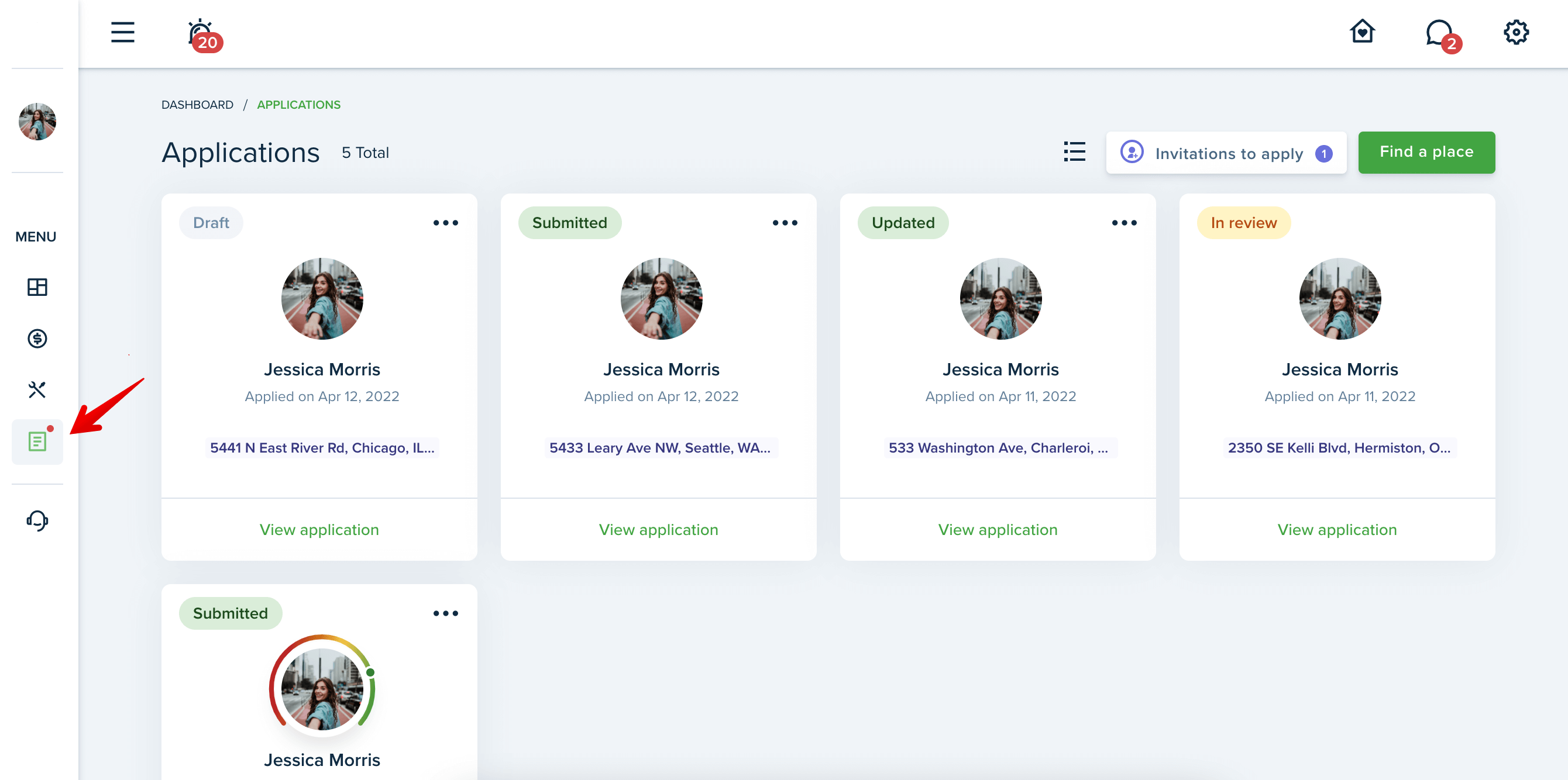Image resolution: width=1568 pixels, height=780 pixels.
Task: Click Jessica Morris photo on Updated card
Action: (1000, 299)
